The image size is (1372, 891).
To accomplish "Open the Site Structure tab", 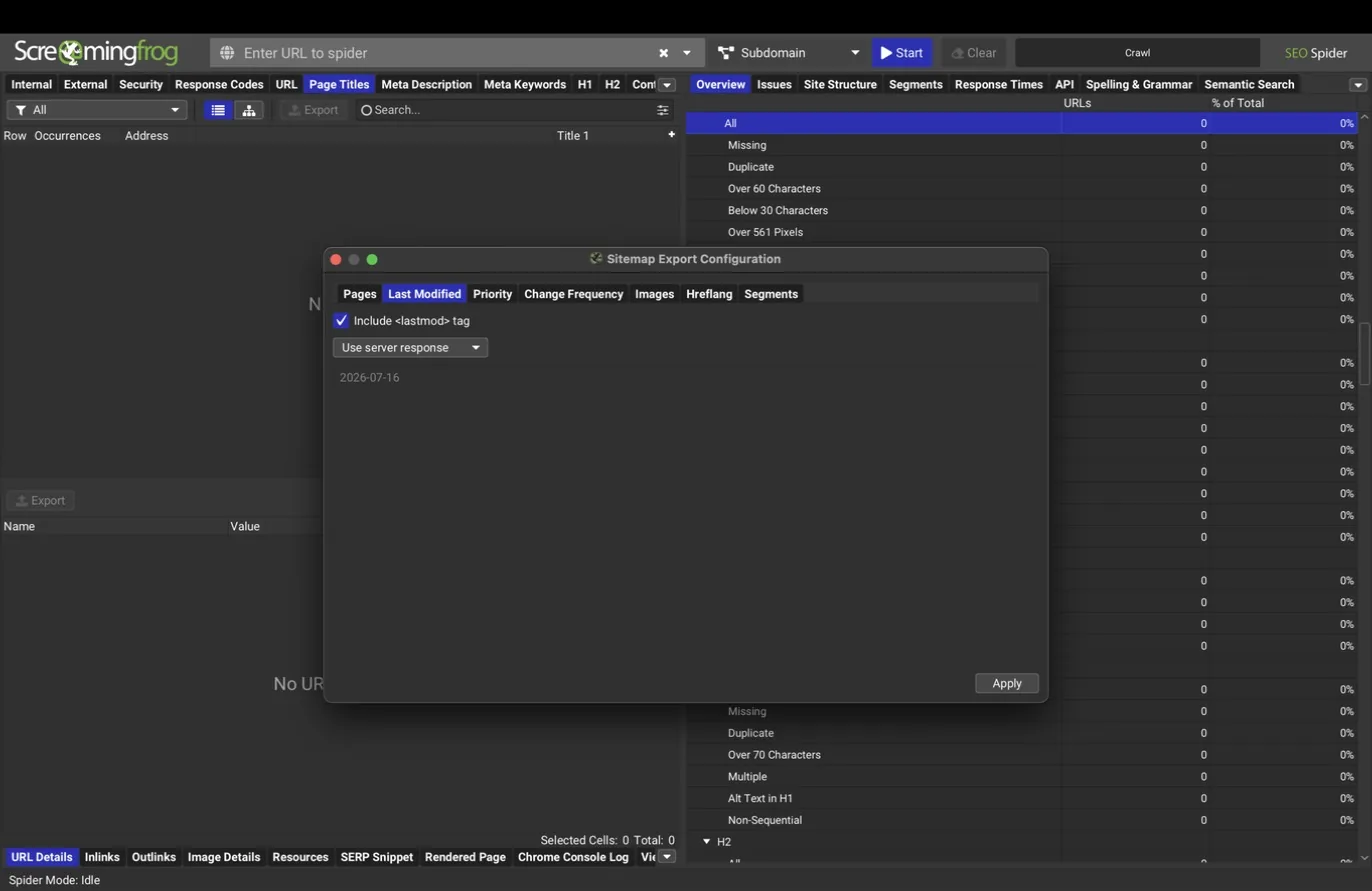I will tap(840, 85).
